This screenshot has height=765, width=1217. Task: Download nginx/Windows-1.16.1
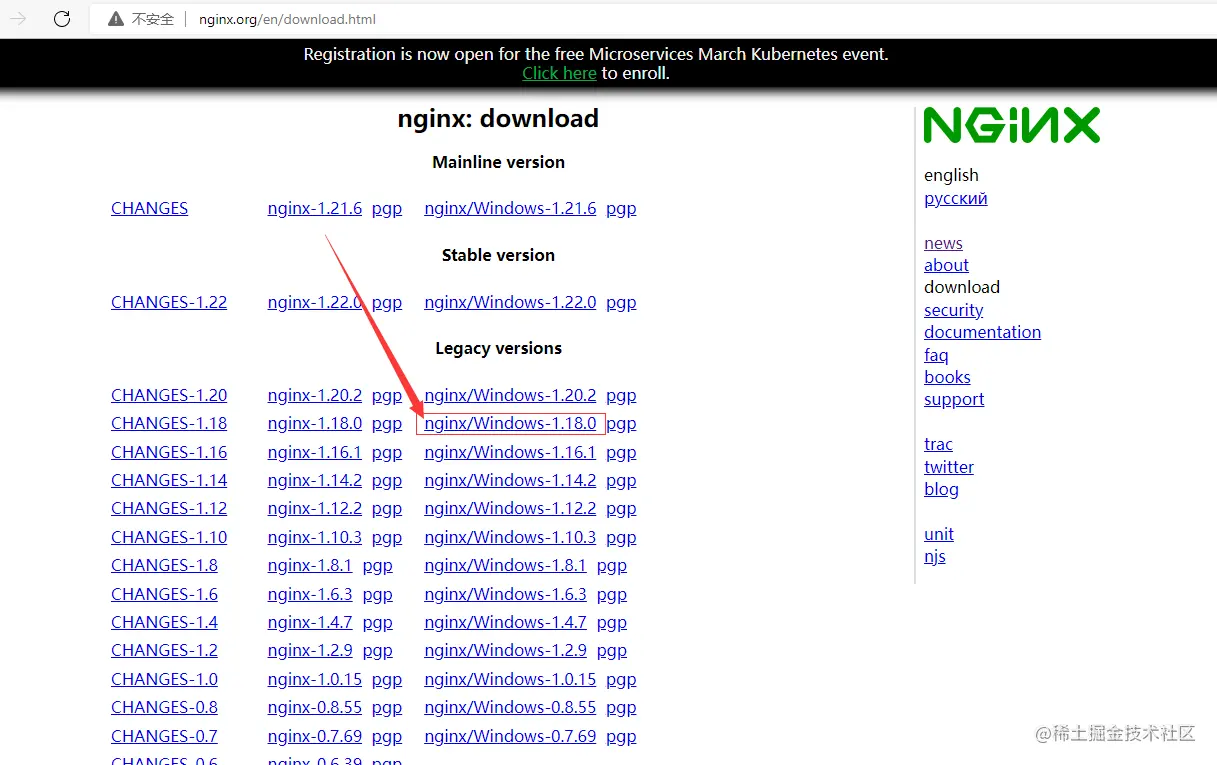tap(510, 452)
